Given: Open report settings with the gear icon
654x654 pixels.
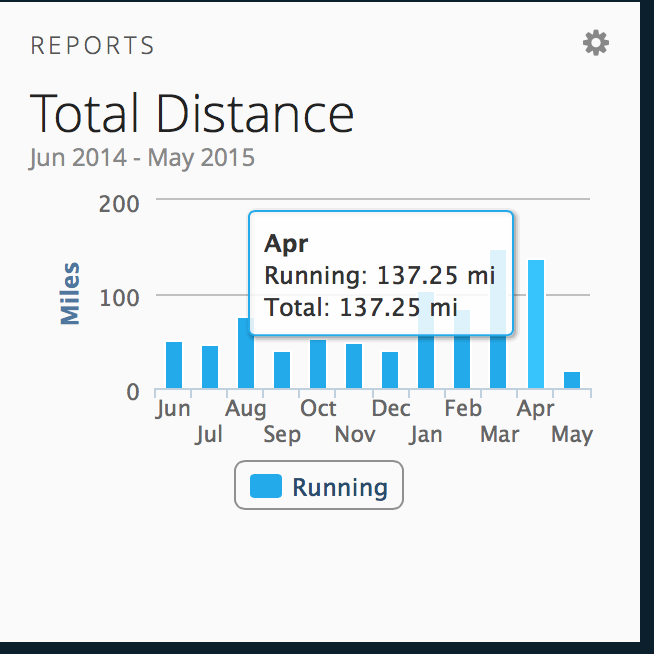Looking at the screenshot, I should tap(596, 43).
